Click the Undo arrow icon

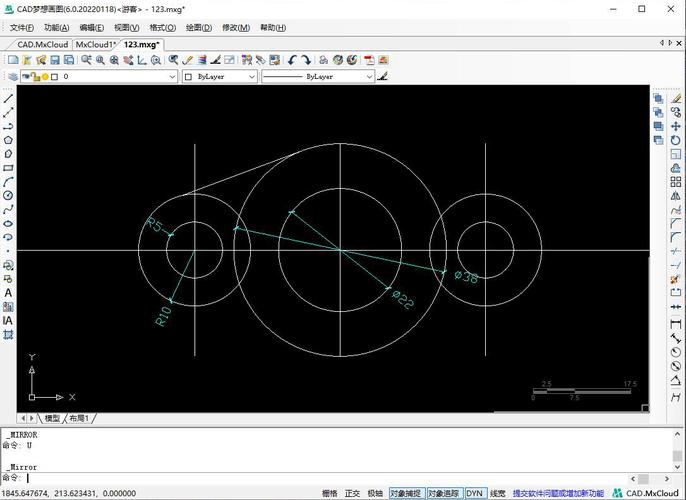point(292,60)
